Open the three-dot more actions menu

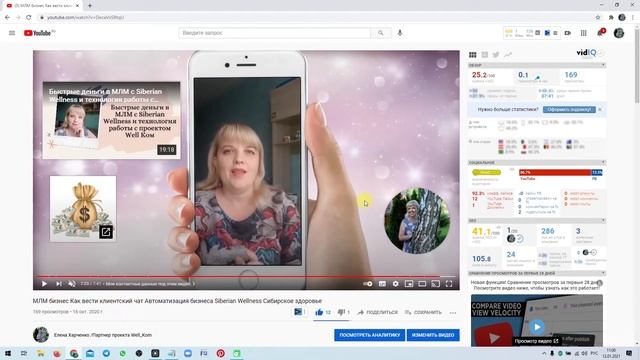(x=453, y=313)
